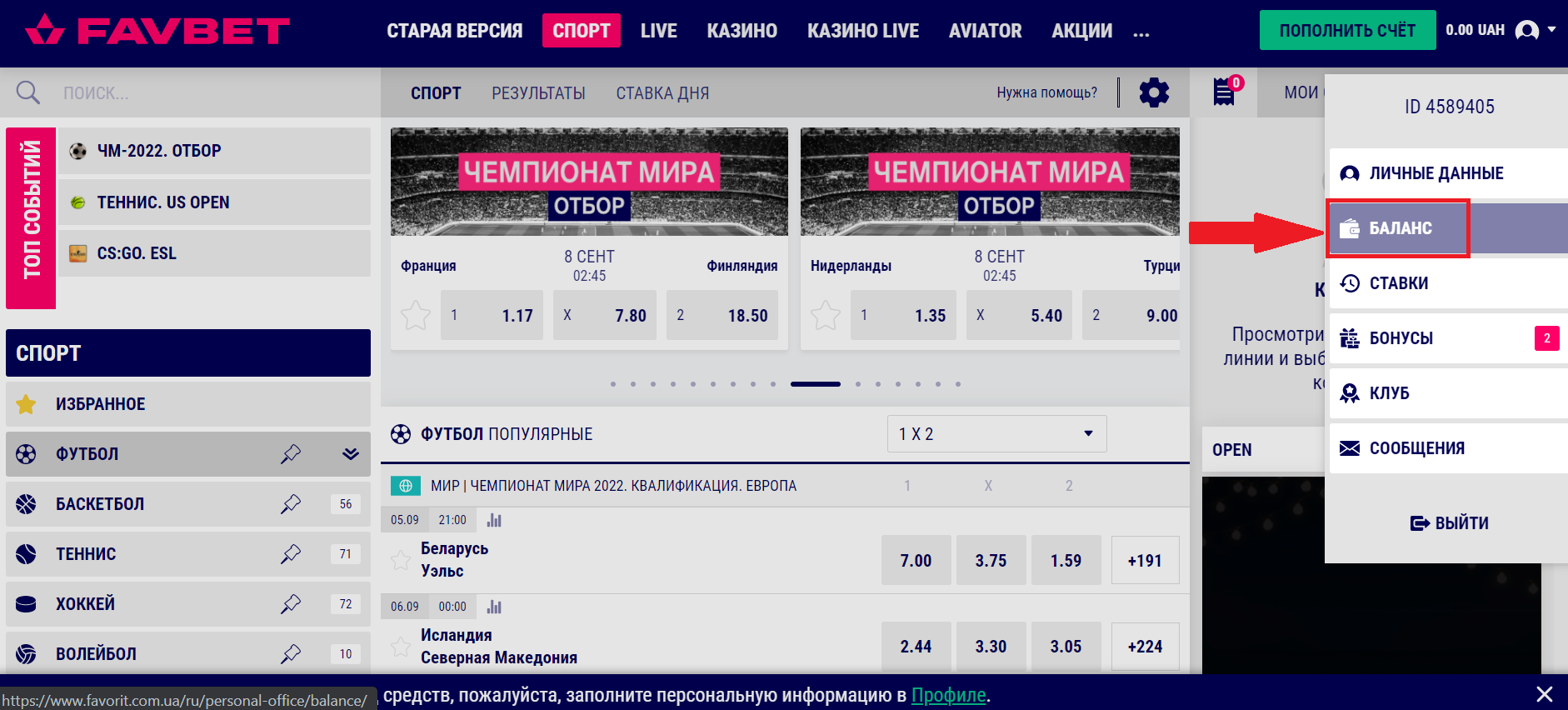Screen dimensions: 1568x710
Task: Pin the Волейбол sport
Action: tap(290, 654)
